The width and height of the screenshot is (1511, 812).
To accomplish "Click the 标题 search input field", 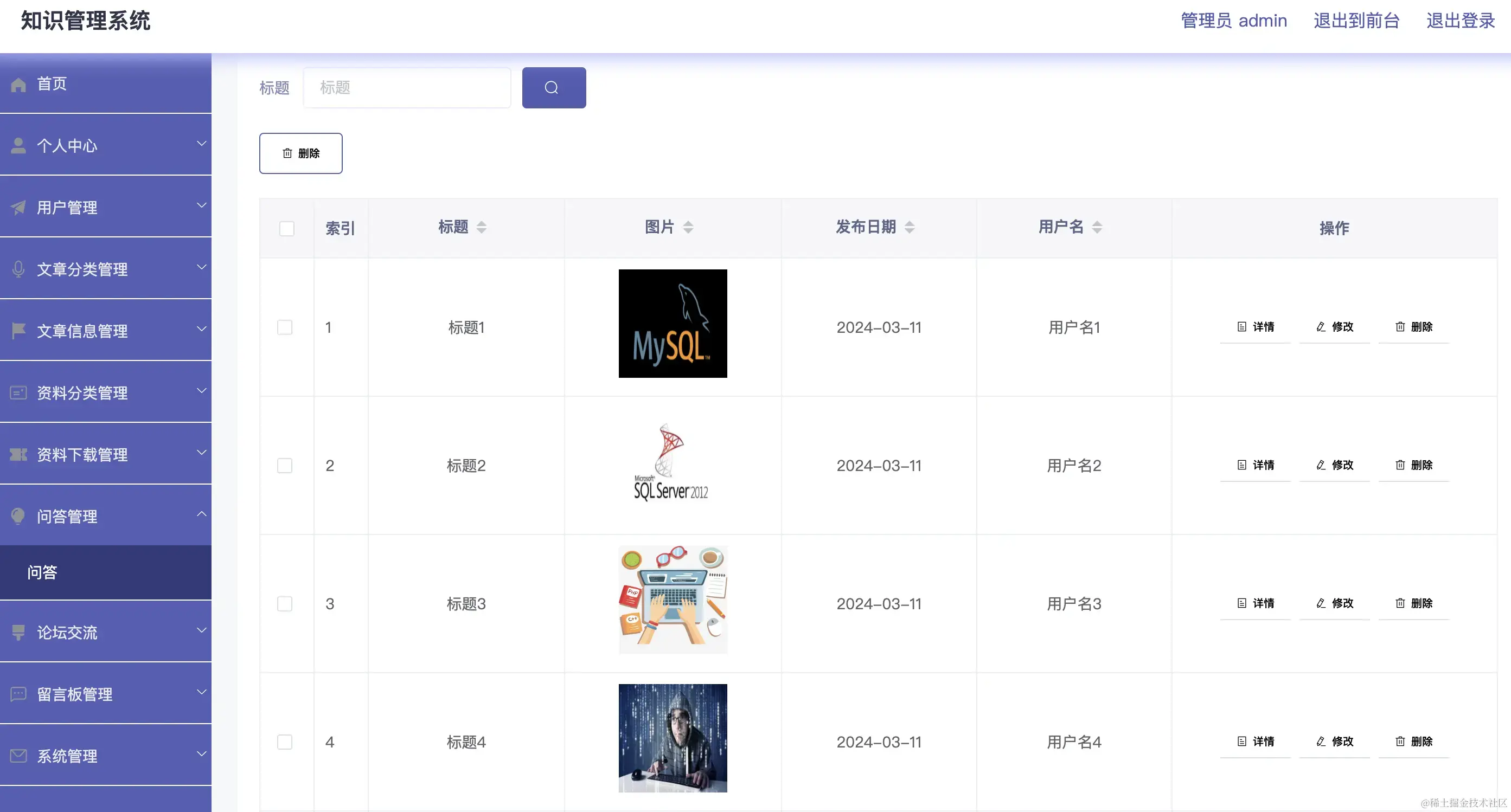I will [x=406, y=88].
